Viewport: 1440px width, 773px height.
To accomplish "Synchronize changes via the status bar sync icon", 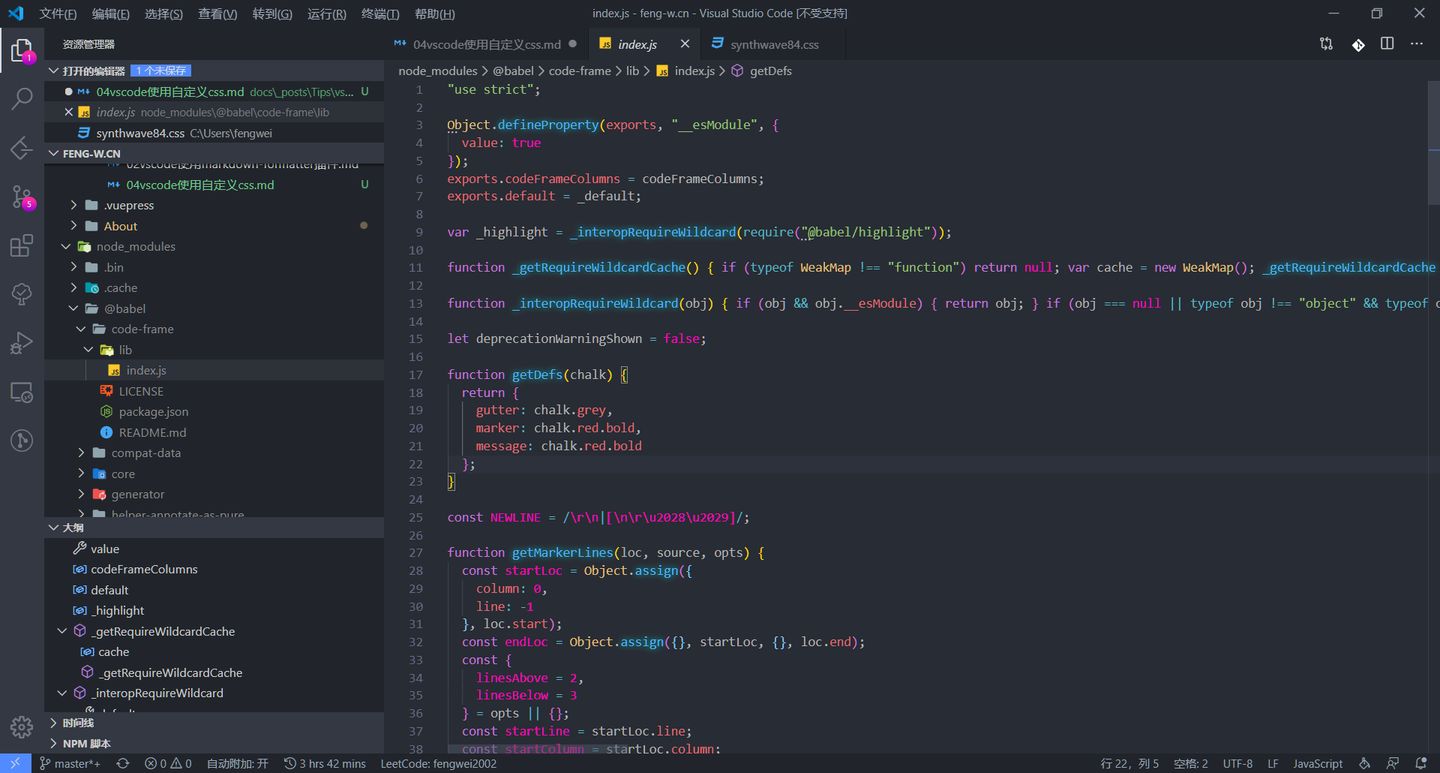I will point(123,763).
